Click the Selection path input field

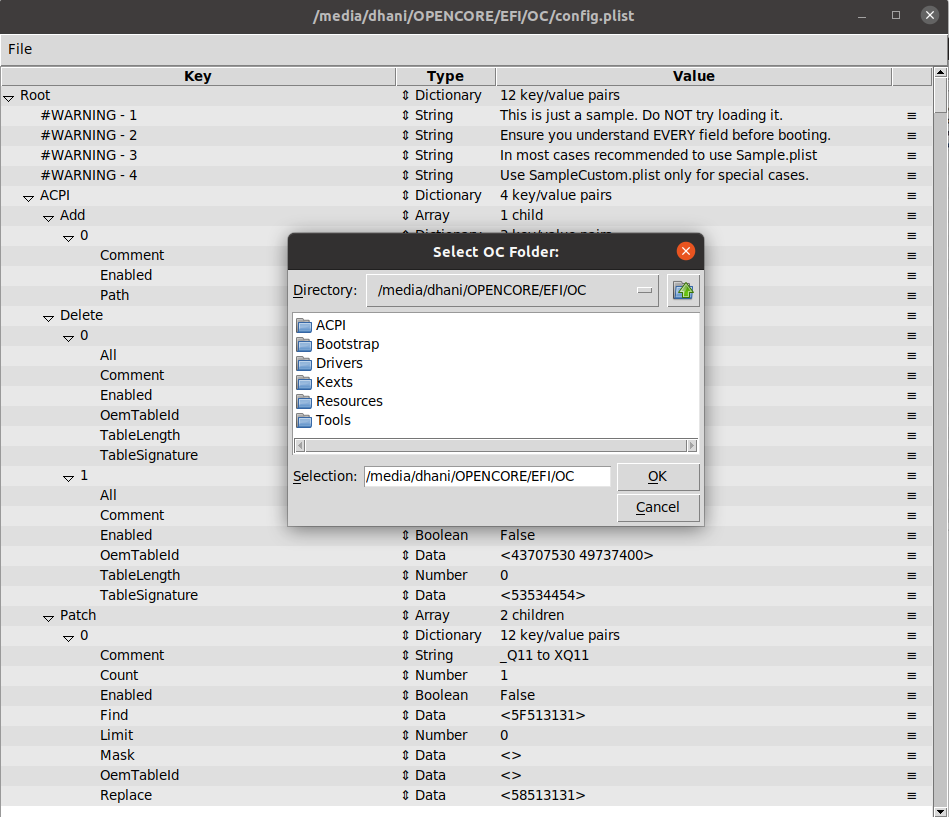[x=487, y=476]
